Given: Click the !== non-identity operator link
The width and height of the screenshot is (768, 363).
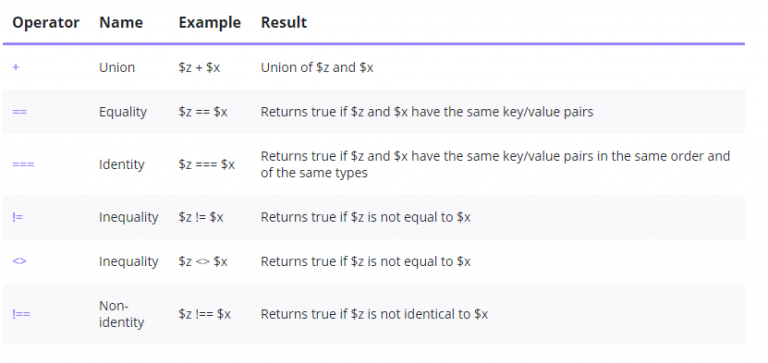Looking at the screenshot, I should pyautogui.click(x=21, y=314).
